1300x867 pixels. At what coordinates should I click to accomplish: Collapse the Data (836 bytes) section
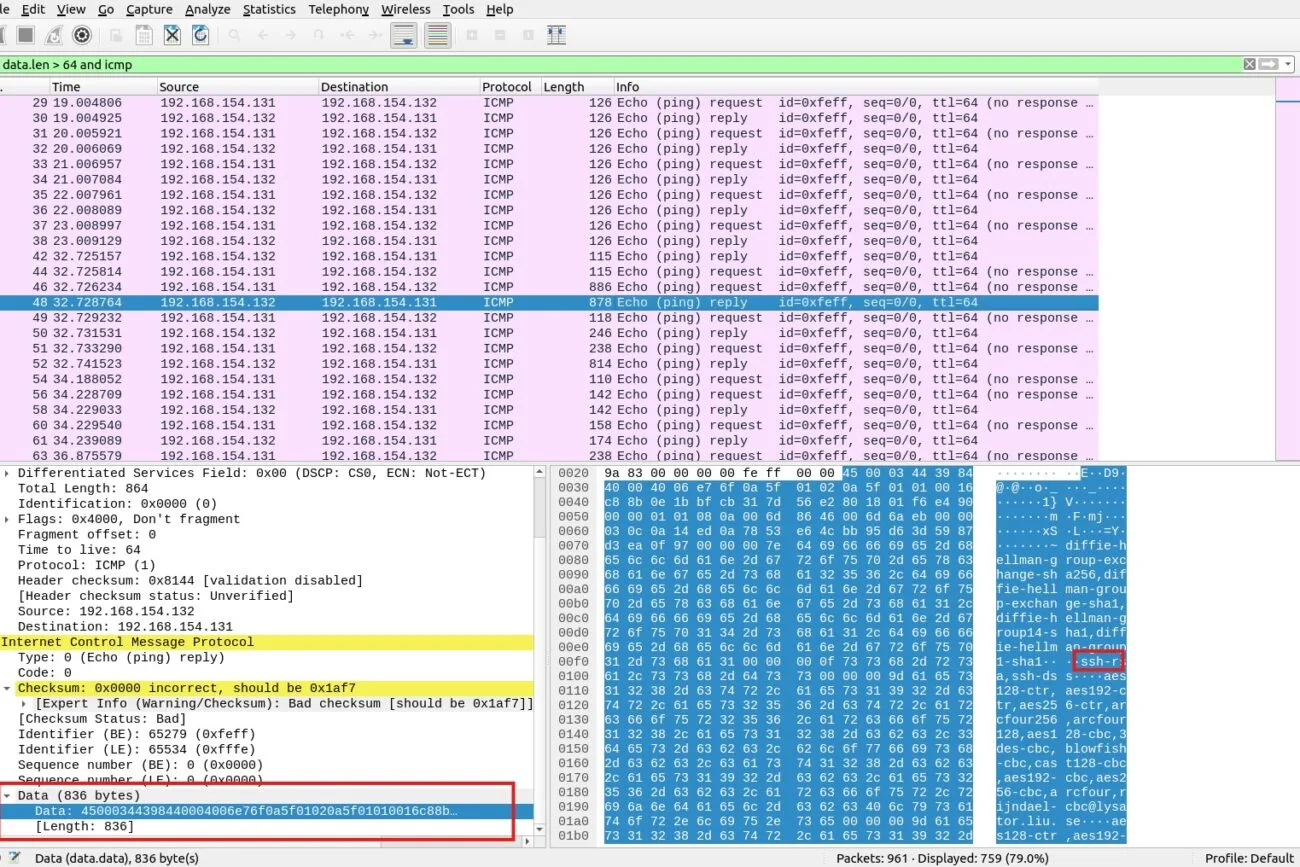click(8, 795)
